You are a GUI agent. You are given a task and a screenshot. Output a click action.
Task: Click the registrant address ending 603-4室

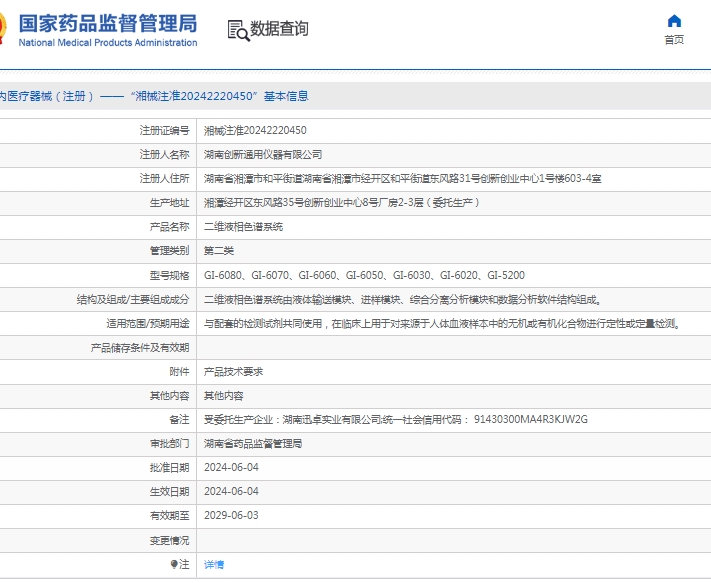click(x=403, y=179)
